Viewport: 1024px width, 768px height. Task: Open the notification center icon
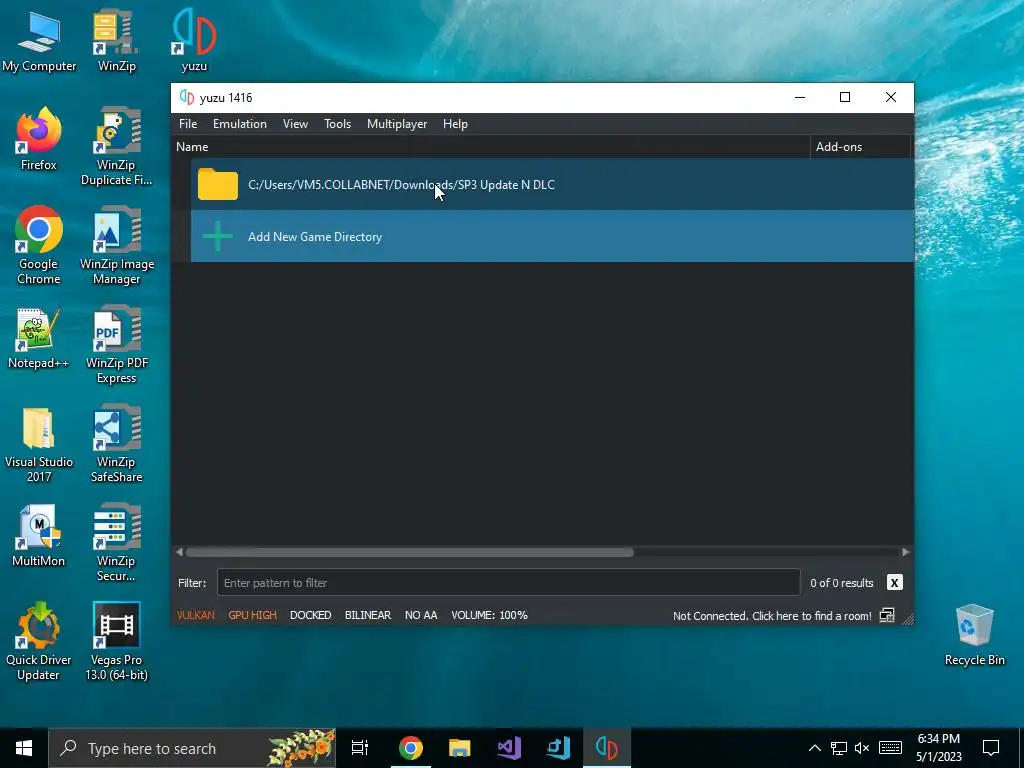point(991,748)
